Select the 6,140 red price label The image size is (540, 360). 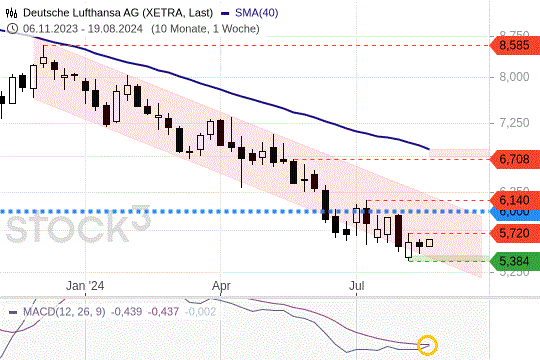coord(514,200)
